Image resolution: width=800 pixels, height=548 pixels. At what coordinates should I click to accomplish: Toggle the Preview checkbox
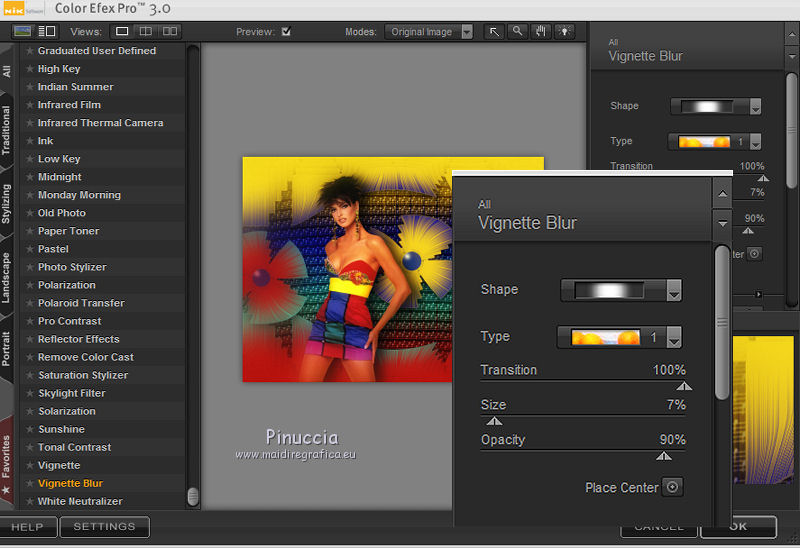[x=286, y=32]
